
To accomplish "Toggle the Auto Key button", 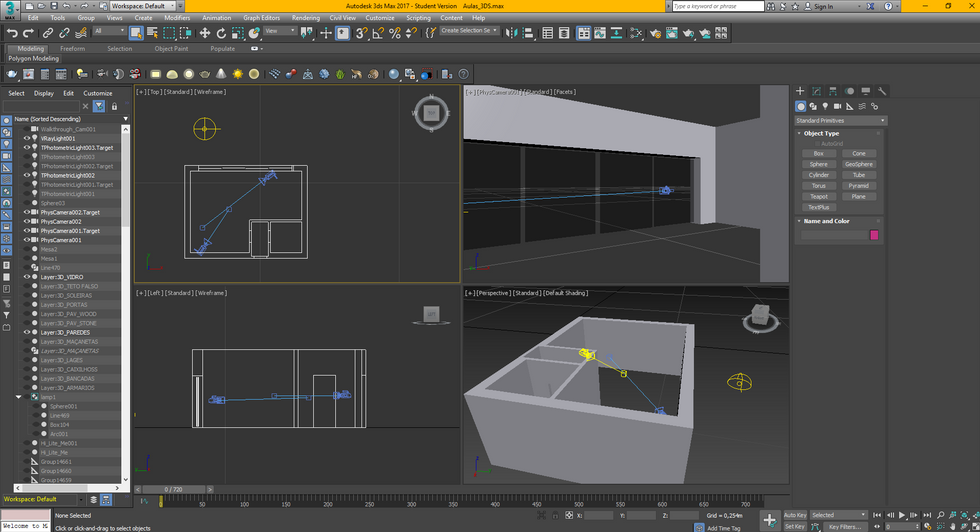I will pos(795,515).
